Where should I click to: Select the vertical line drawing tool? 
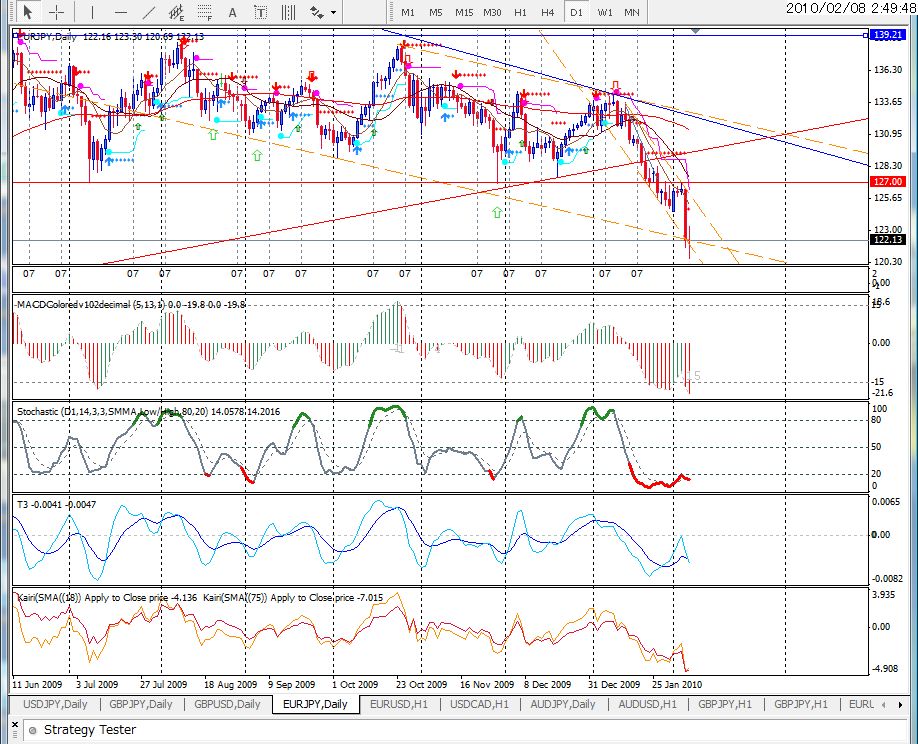92,12
